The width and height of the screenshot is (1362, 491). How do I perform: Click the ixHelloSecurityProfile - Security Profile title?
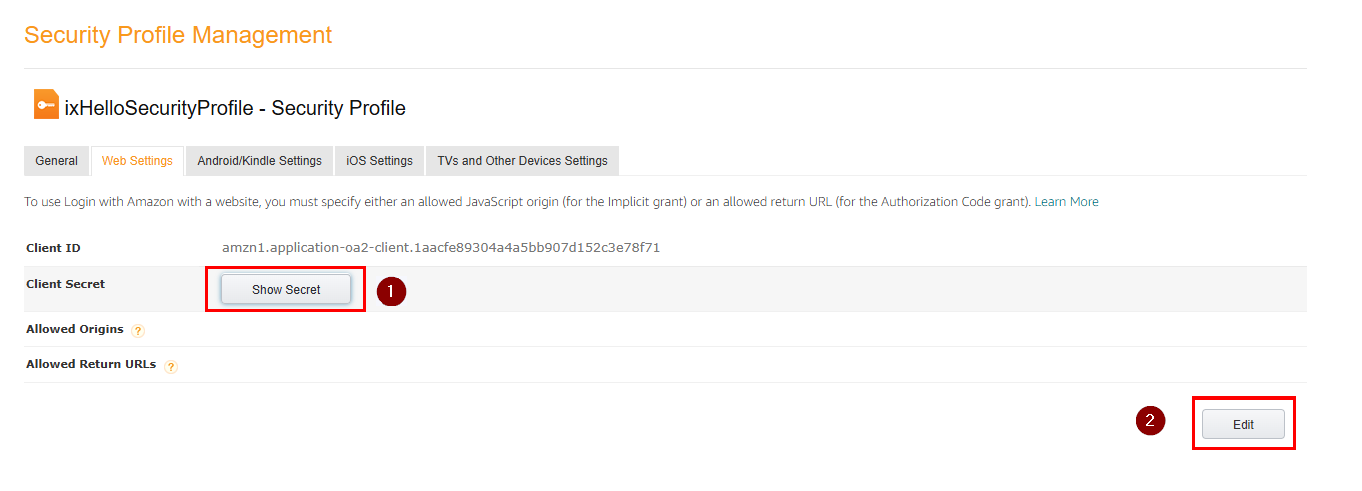point(235,108)
